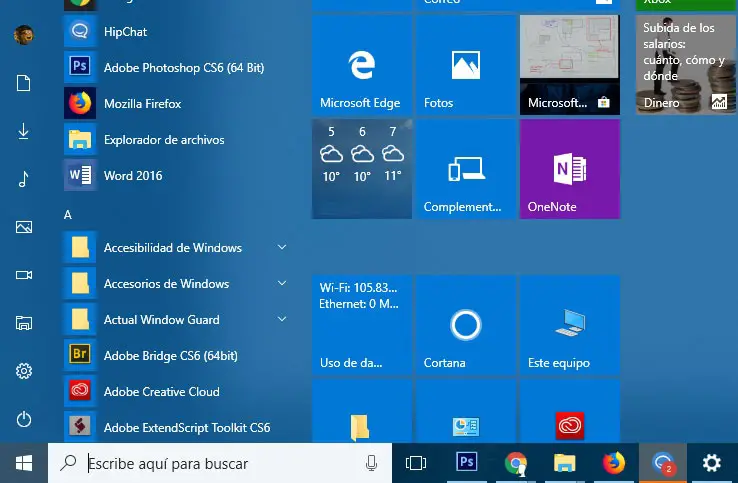738x483 pixels.
Task: Click the magnifier icon in search box
Action: click(x=68, y=463)
